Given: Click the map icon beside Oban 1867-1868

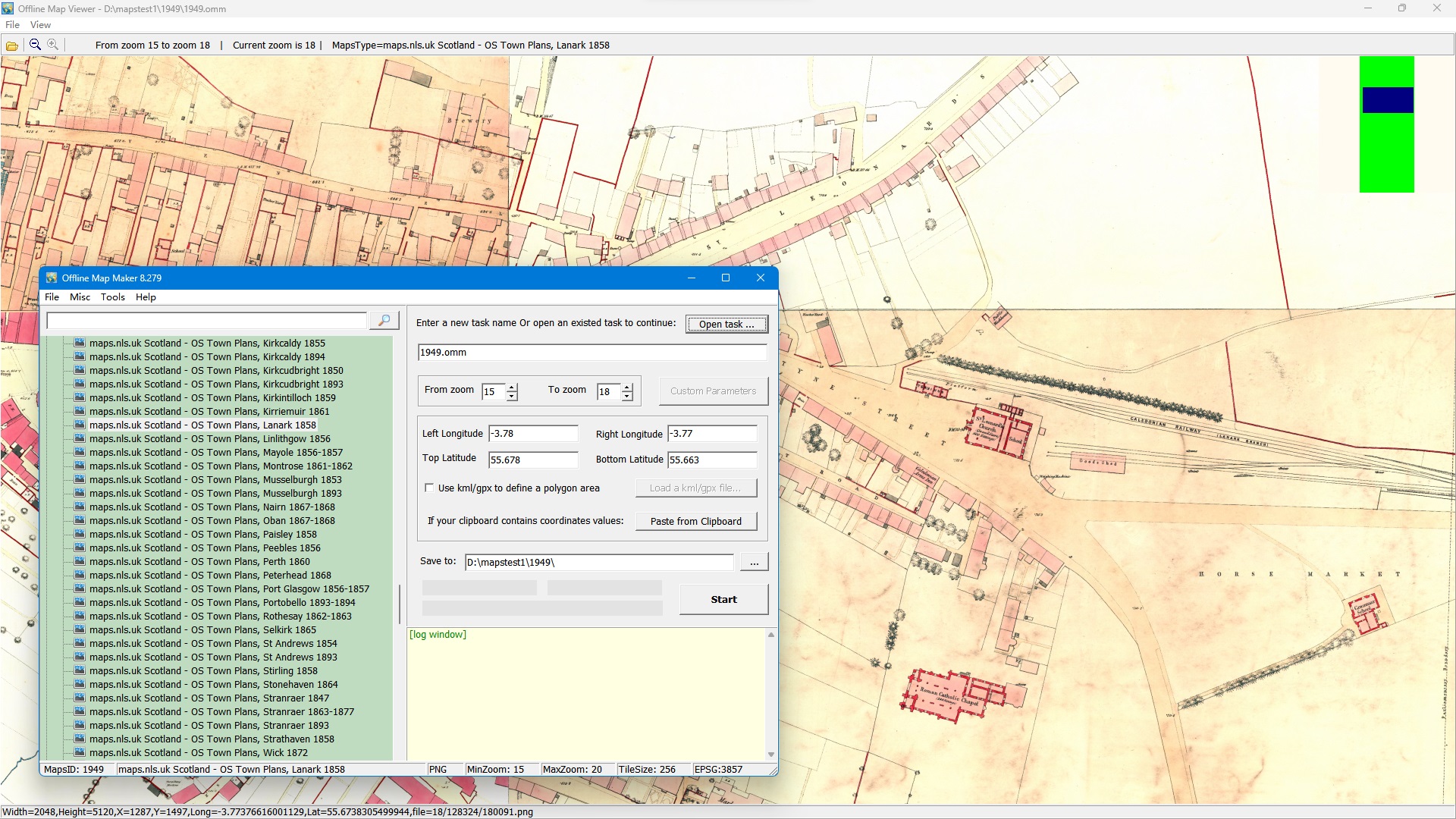Looking at the screenshot, I should click(80, 520).
